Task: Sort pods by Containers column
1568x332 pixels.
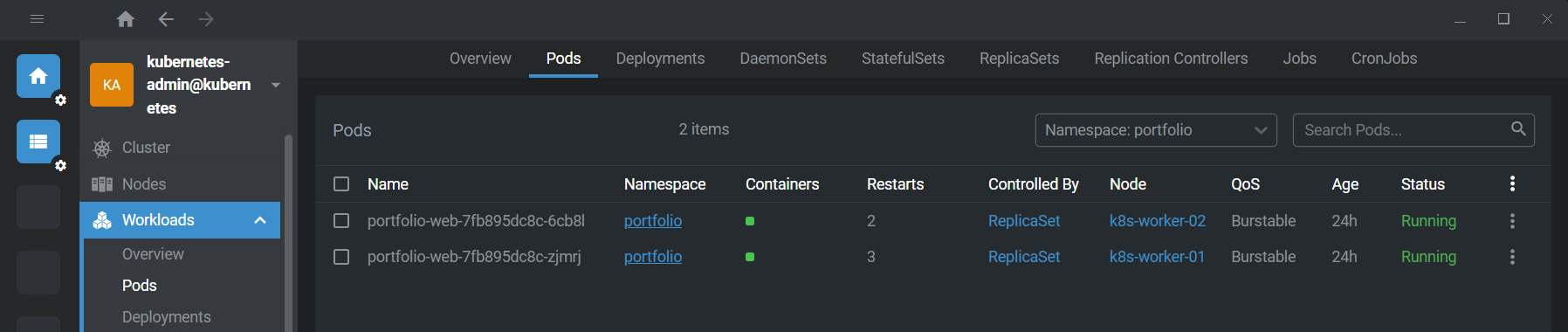Action: (782, 184)
